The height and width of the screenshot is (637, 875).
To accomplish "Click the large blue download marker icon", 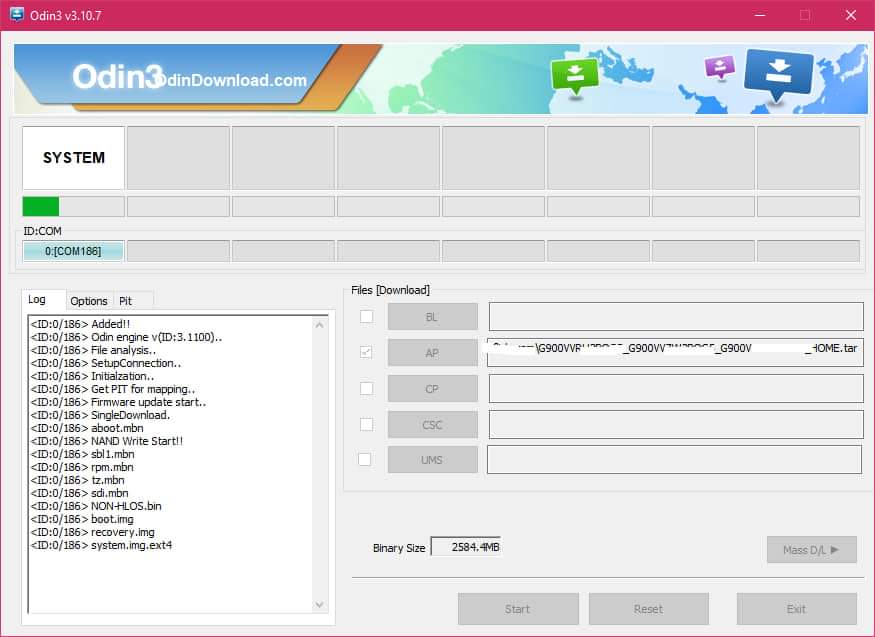I will (x=778, y=75).
